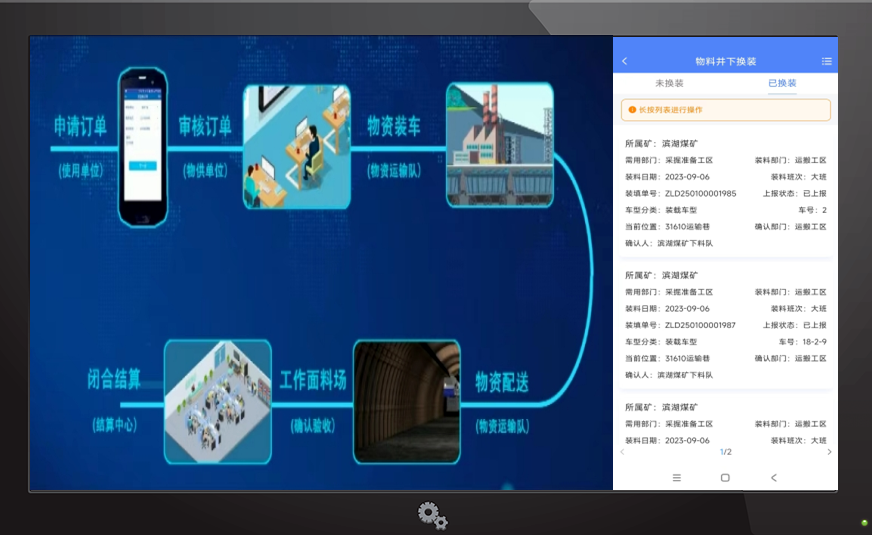Screen dimensions: 872x535
Task: Click the tunnel illustration for 物资配送
Action: click(x=407, y=402)
